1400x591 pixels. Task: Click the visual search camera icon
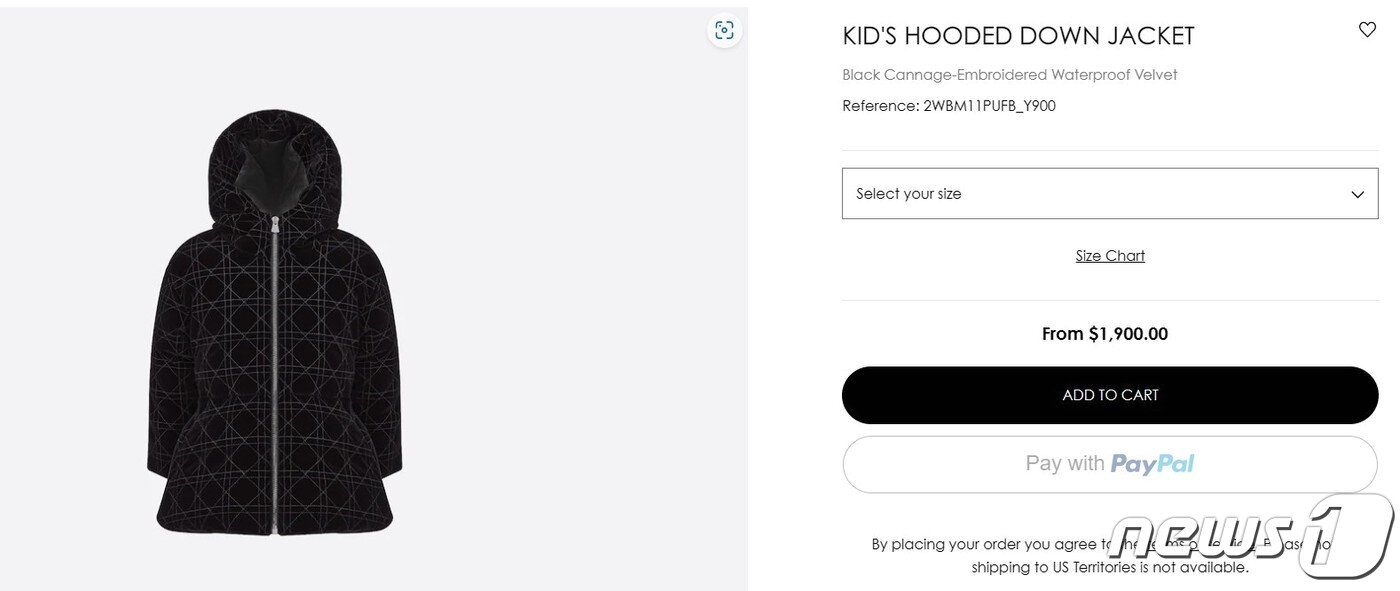[724, 30]
